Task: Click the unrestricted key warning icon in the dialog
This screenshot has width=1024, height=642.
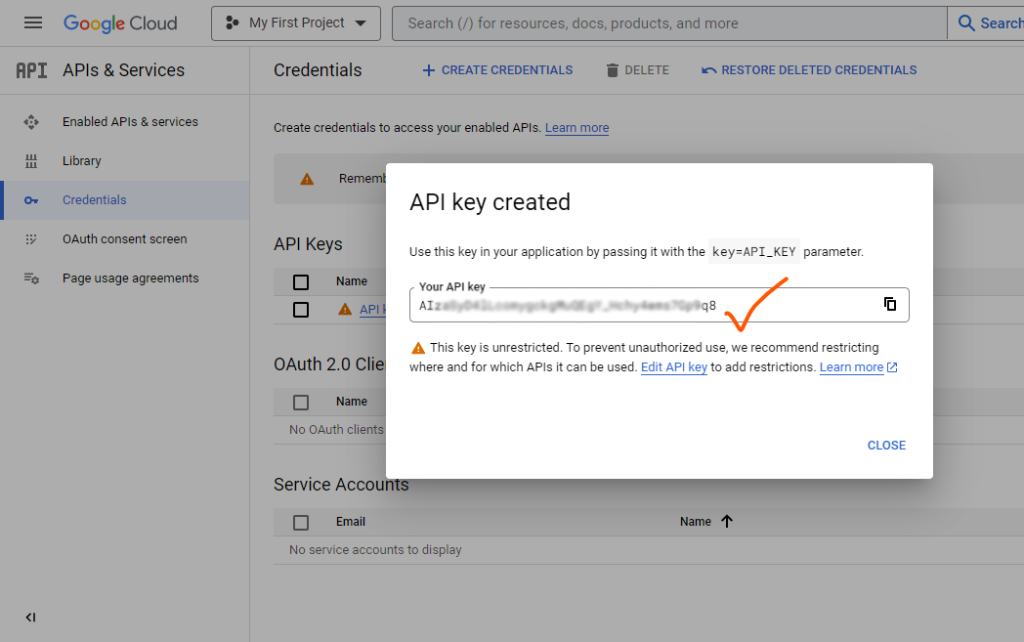Action: [418, 348]
